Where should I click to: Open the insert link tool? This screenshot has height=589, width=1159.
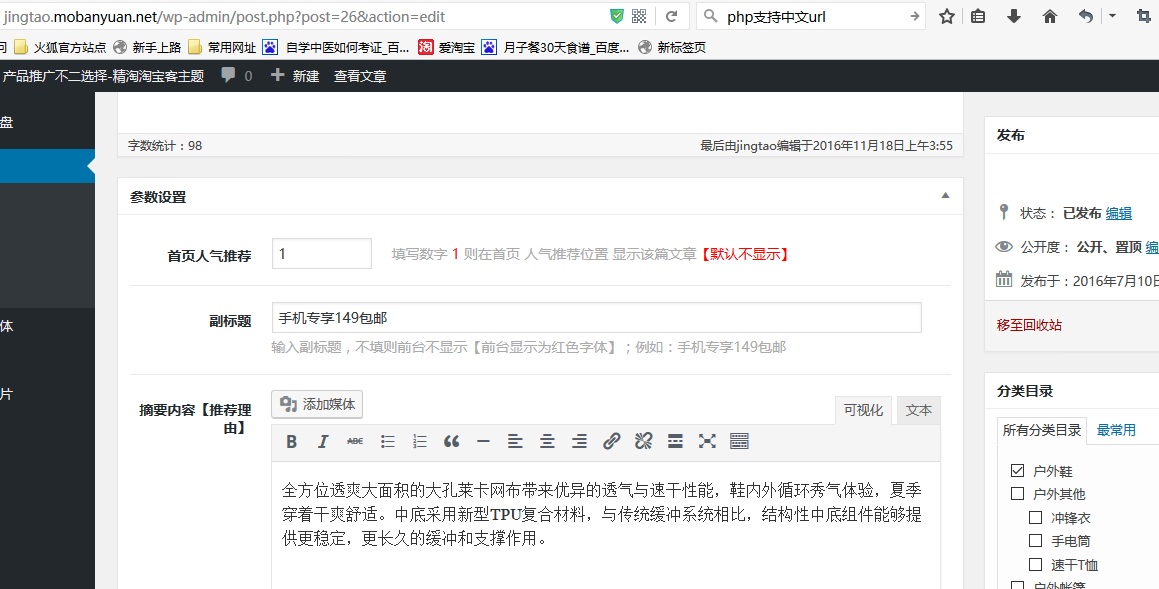[611, 441]
